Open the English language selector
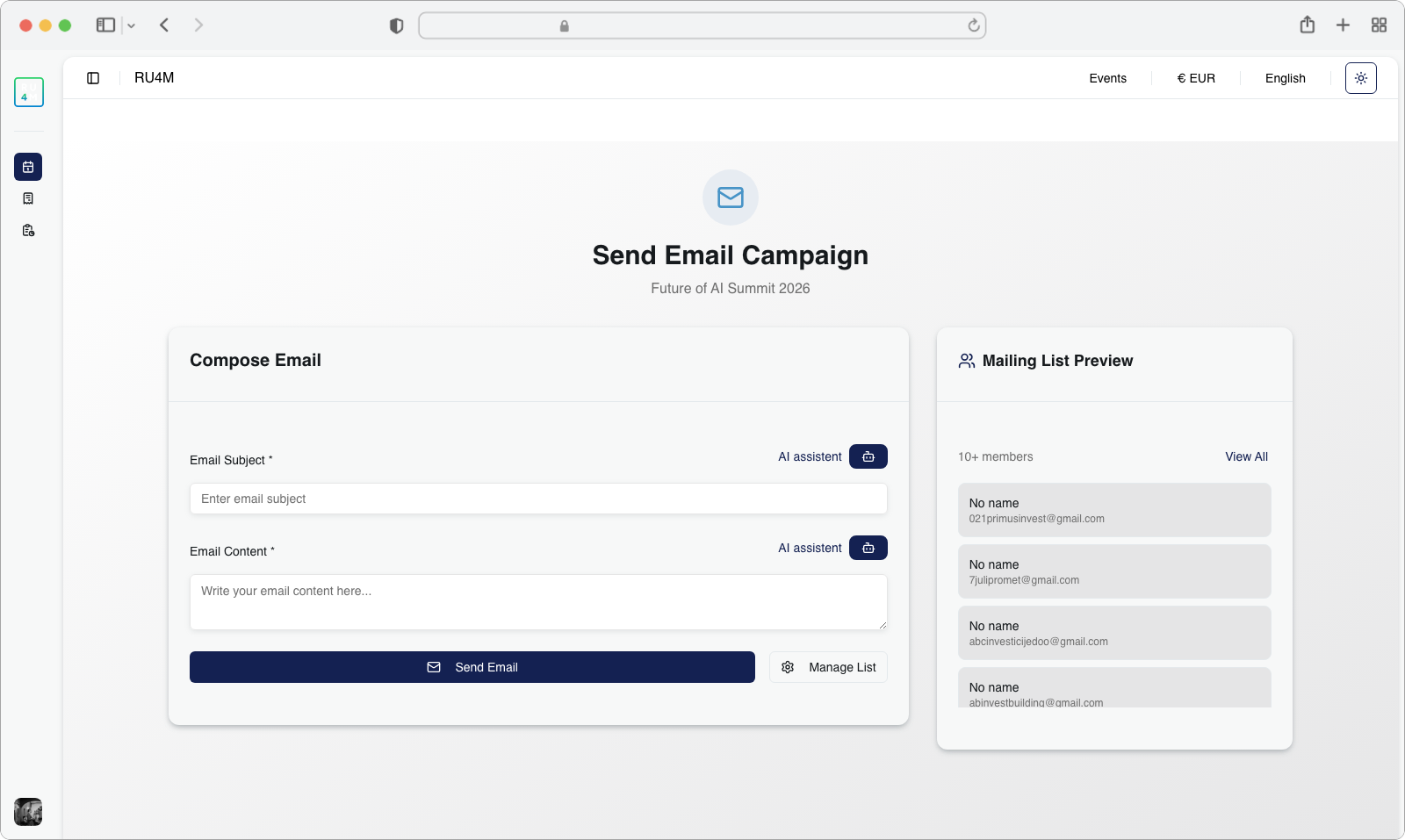Screen dimensions: 1405x840 tap(1285, 78)
